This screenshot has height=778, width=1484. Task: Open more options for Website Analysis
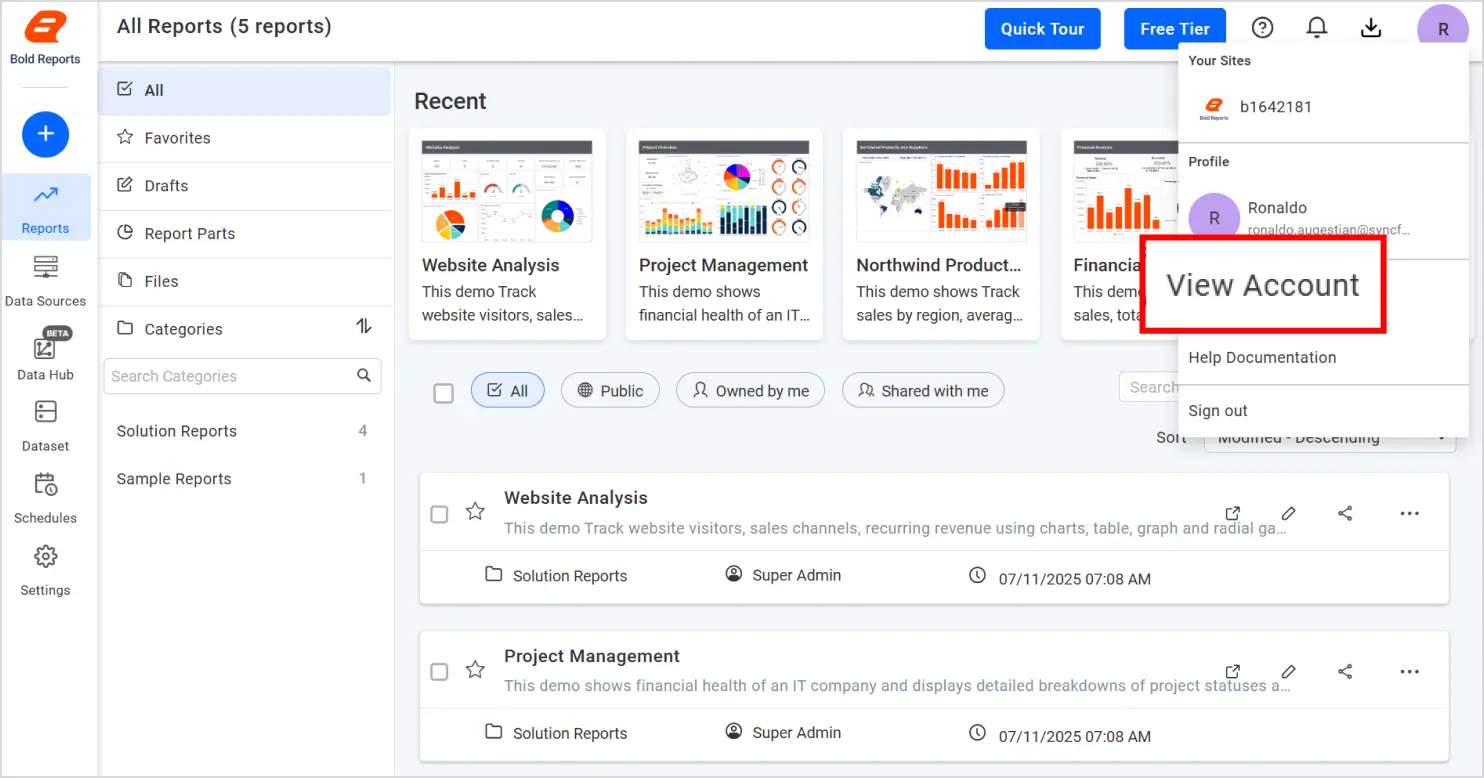[x=1409, y=513]
